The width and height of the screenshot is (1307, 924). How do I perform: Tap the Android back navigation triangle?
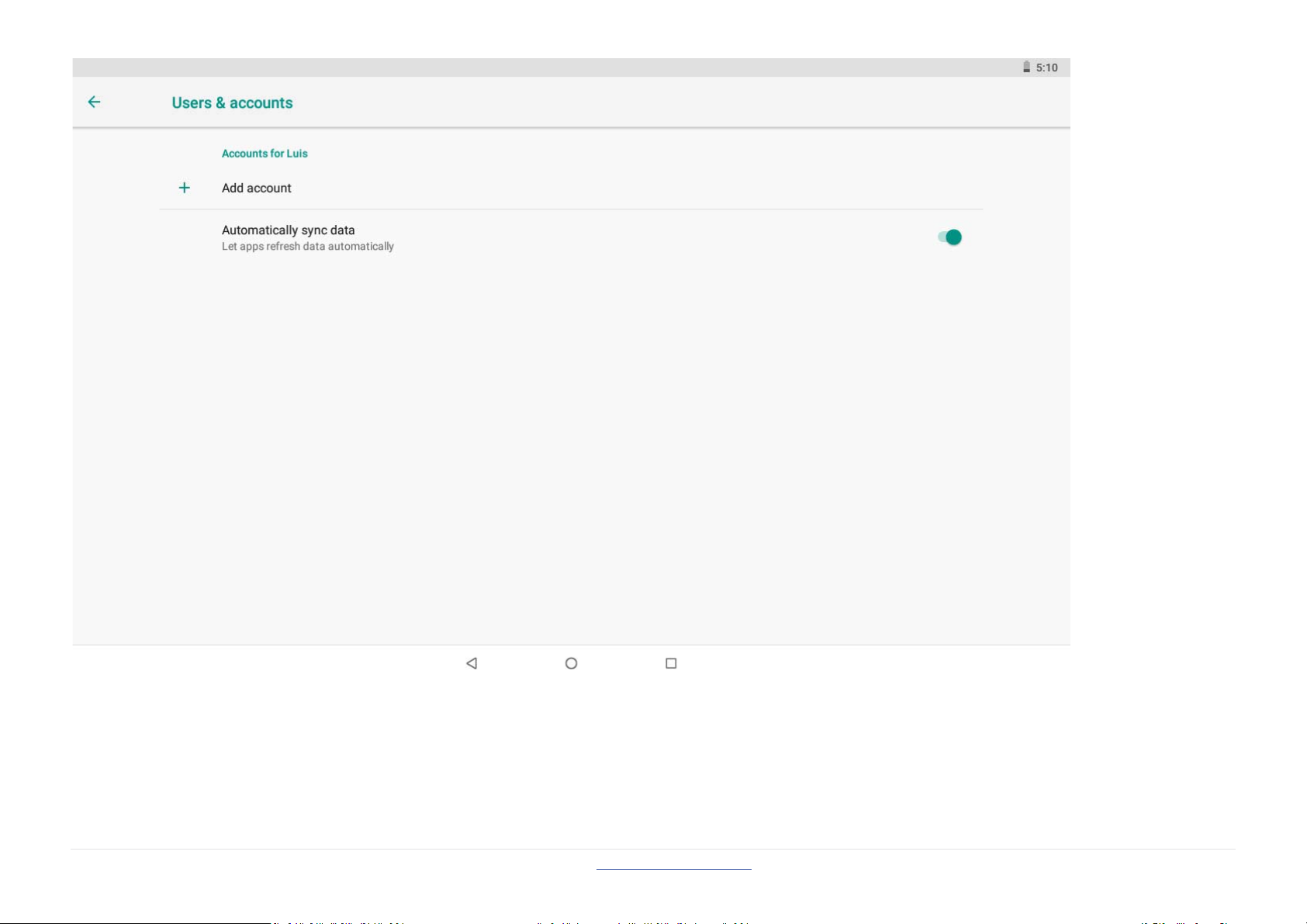[x=472, y=663]
